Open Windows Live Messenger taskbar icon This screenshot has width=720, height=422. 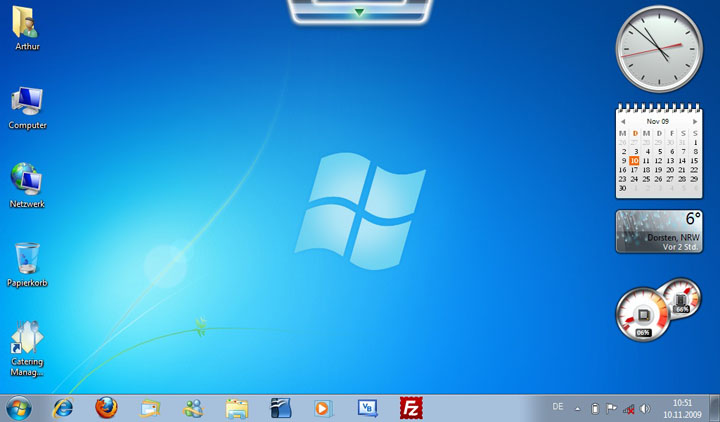[x=193, y=408]
